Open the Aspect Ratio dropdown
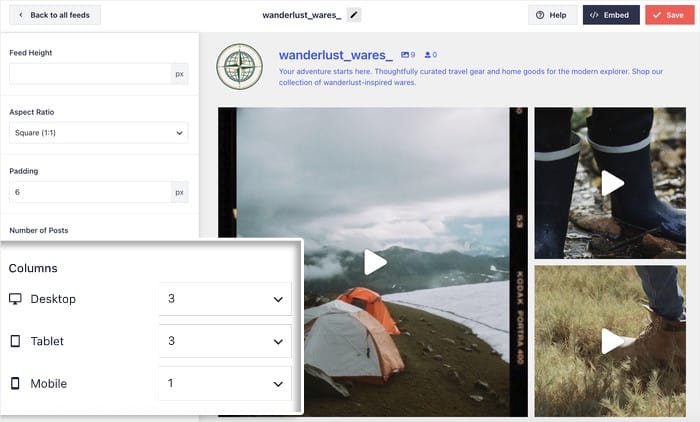Viewport: 700px width, 422px height. click(99, 133)
